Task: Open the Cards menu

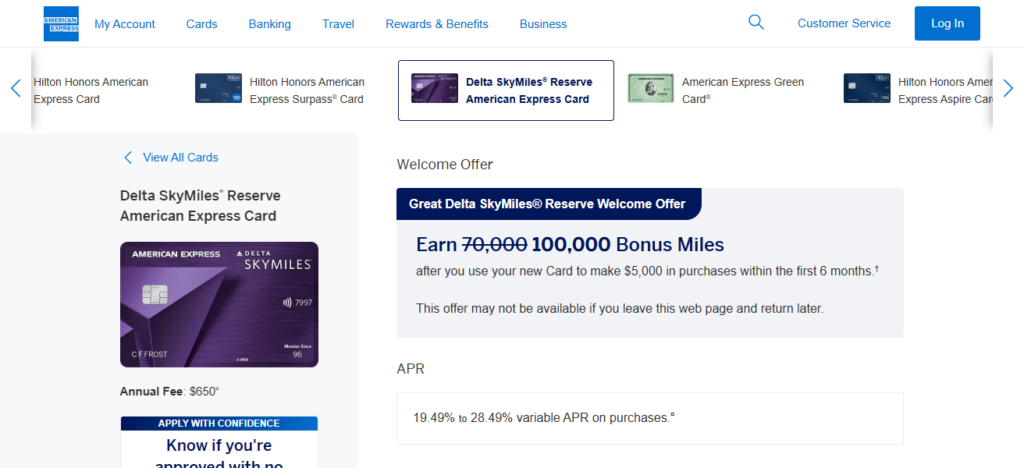Action: click(202, 24)
